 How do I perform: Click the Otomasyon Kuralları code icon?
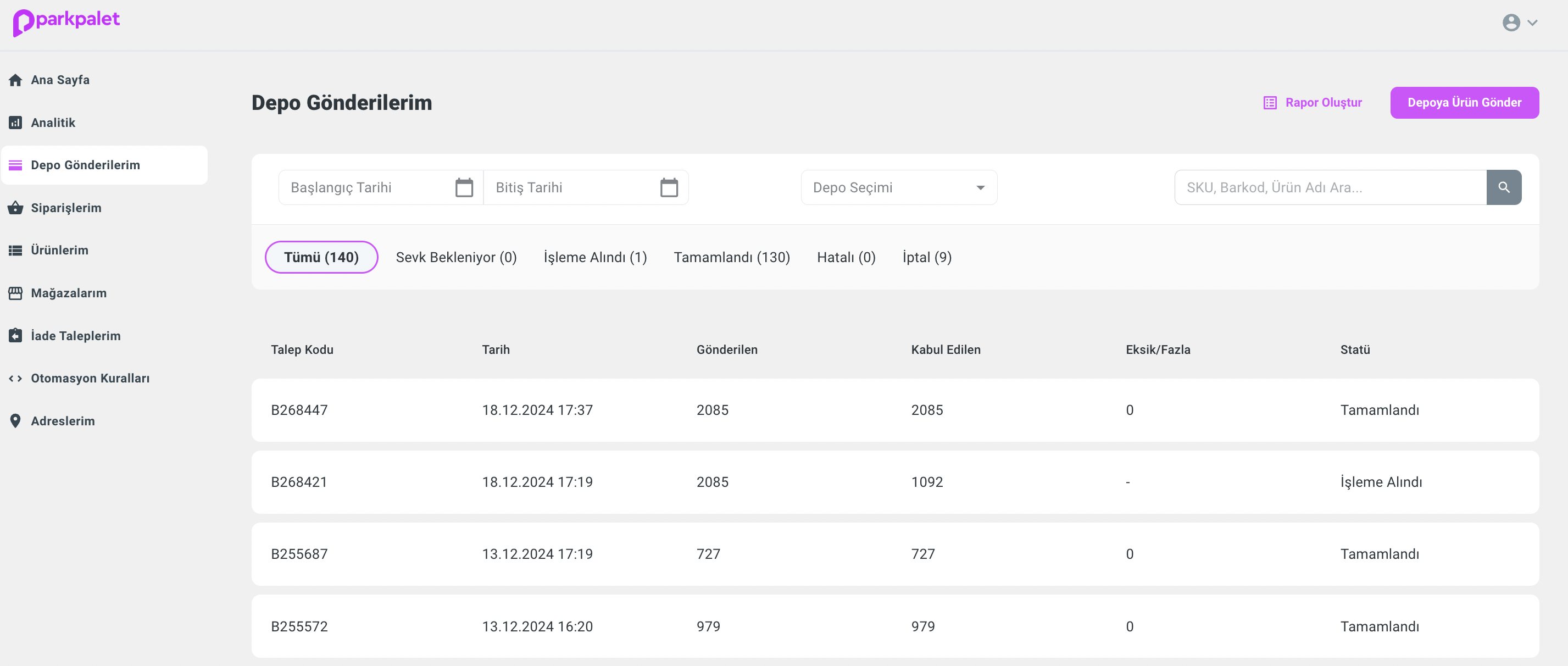(x=15, y=378)
